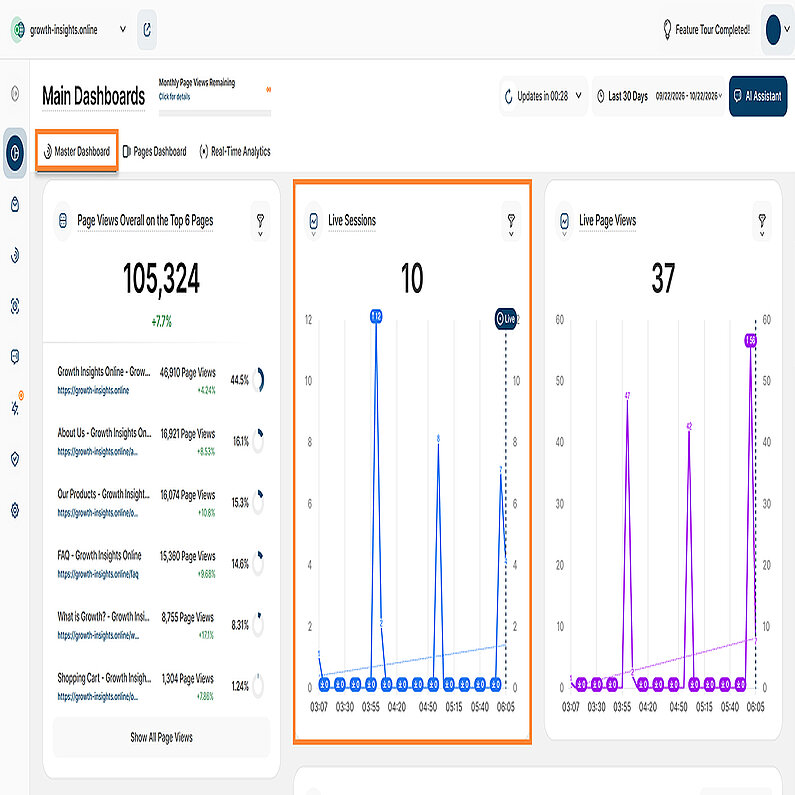Switch to the Pages Dashboard tab
795x795 pixels.
(155, 151)
